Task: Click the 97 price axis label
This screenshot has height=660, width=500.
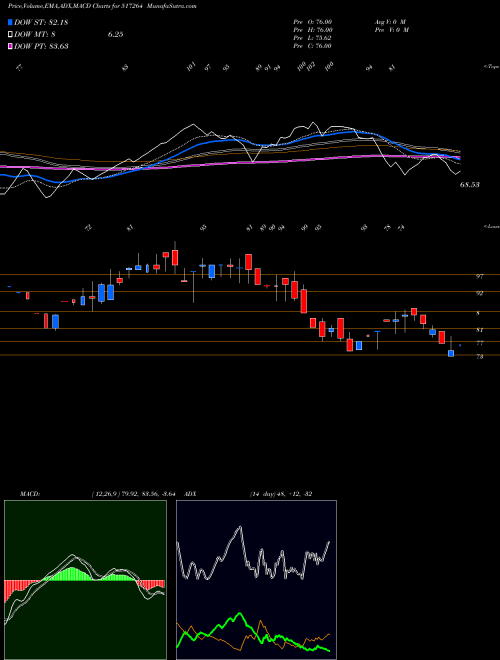Action: click(x=479, y=277)
